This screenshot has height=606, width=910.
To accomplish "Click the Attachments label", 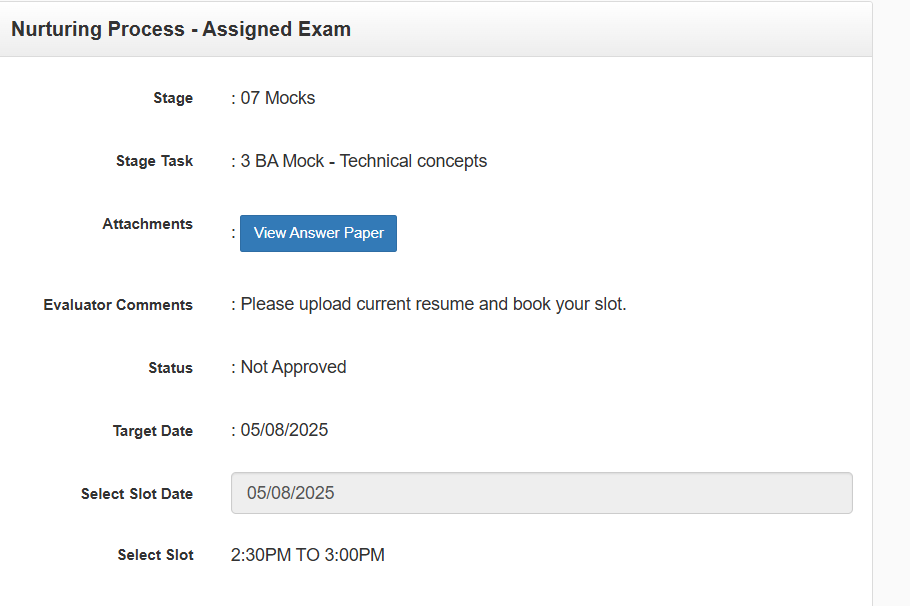I will coord(147,224).
